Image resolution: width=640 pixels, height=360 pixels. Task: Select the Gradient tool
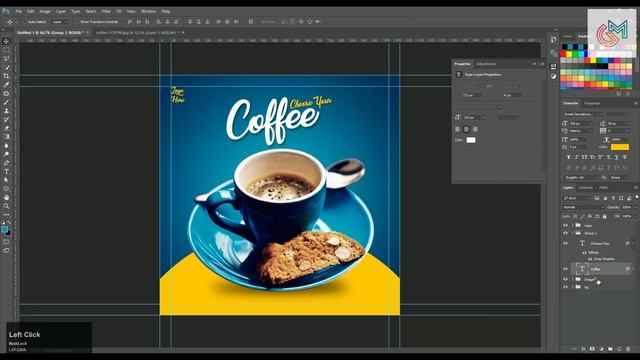coord(6,137)
